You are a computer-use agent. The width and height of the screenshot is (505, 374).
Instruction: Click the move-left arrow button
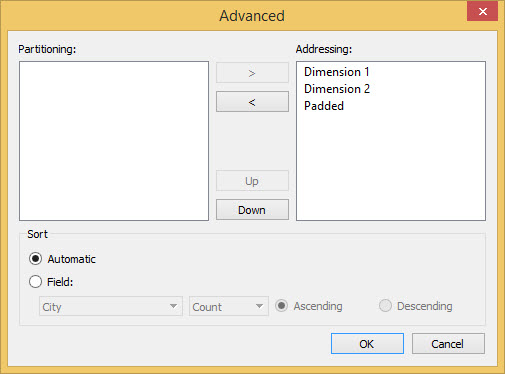coord(252,102)
